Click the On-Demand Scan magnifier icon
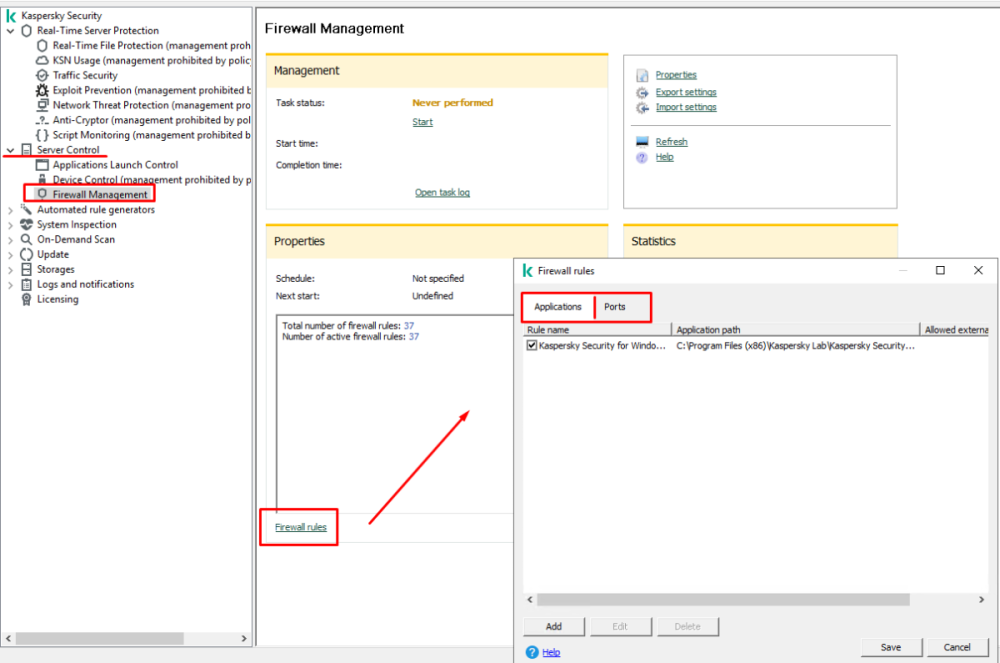The width and height of the screenshot is (1000, 663). 26,239
